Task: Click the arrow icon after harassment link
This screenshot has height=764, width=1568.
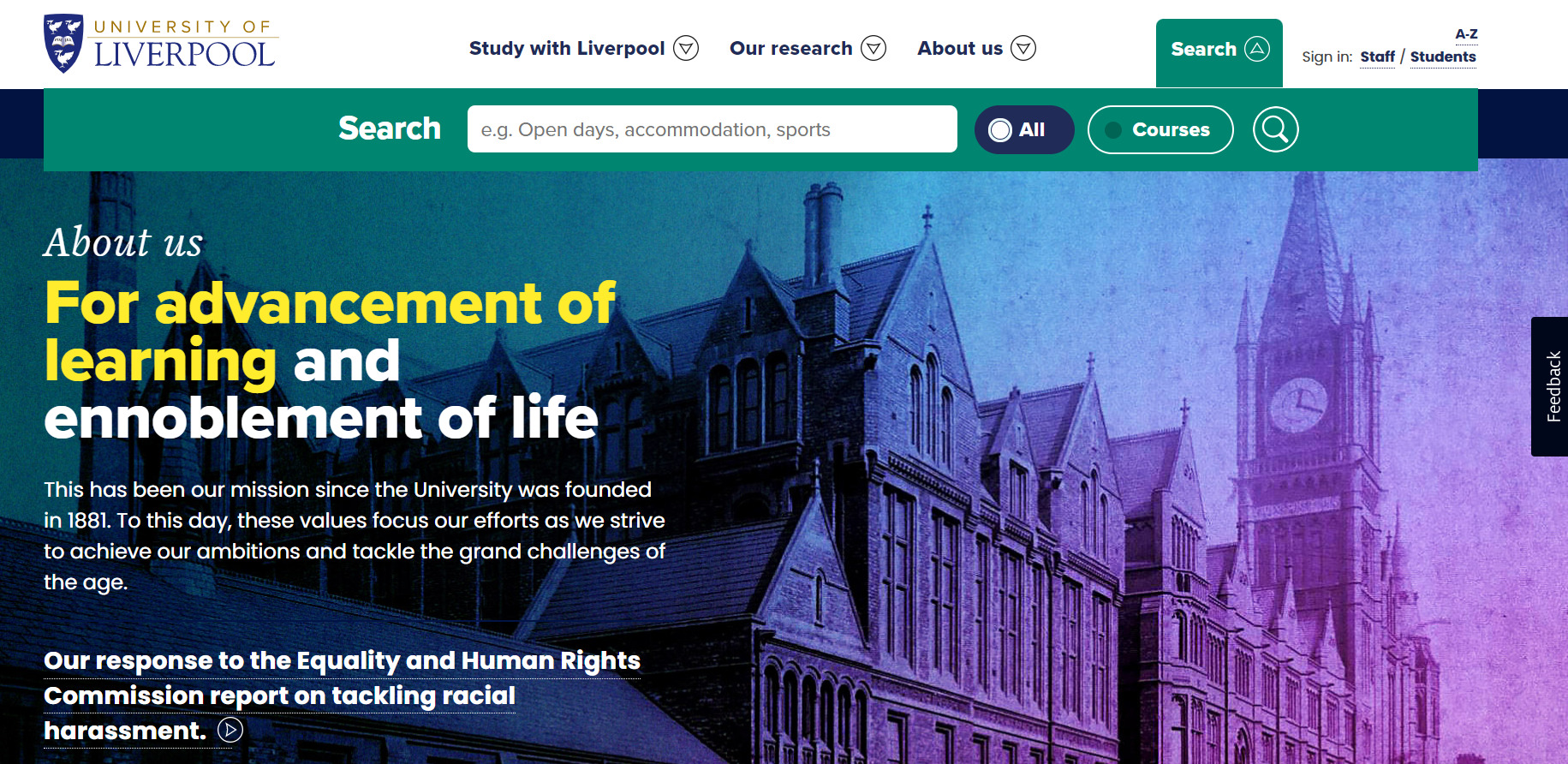Action: click(x=230, y=730)
